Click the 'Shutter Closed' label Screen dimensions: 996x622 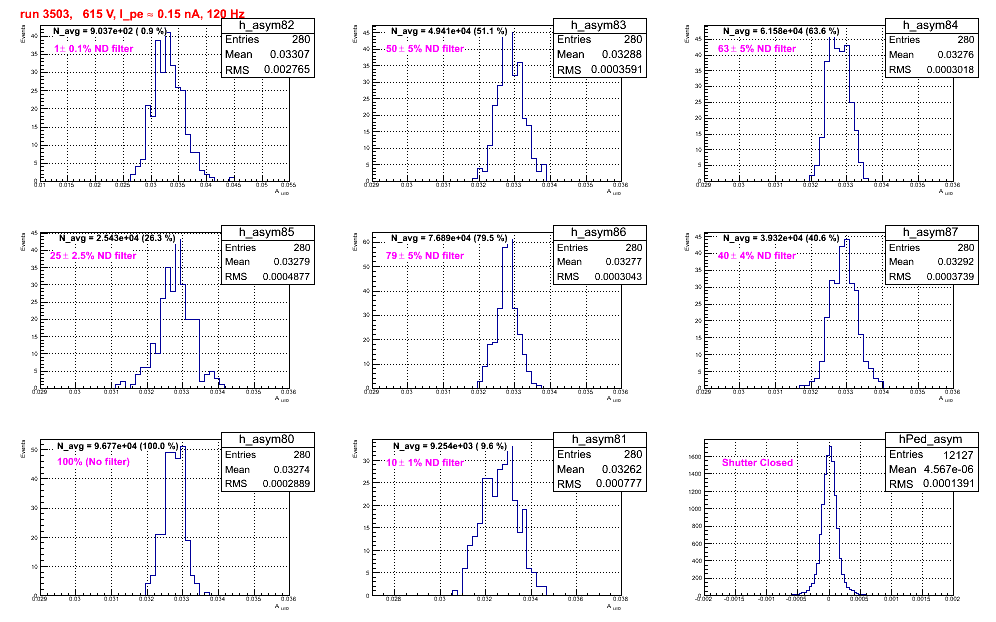757,463
